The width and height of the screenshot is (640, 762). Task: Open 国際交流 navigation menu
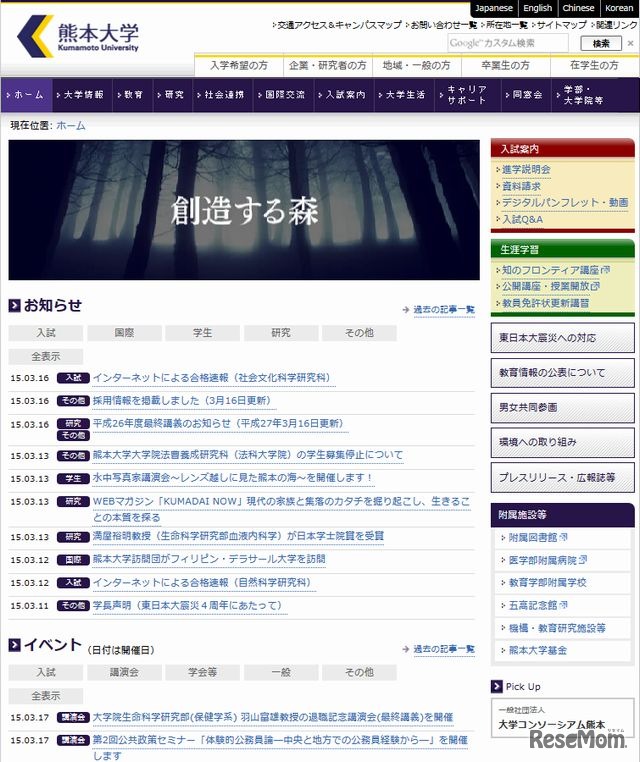tap(284, 95)
